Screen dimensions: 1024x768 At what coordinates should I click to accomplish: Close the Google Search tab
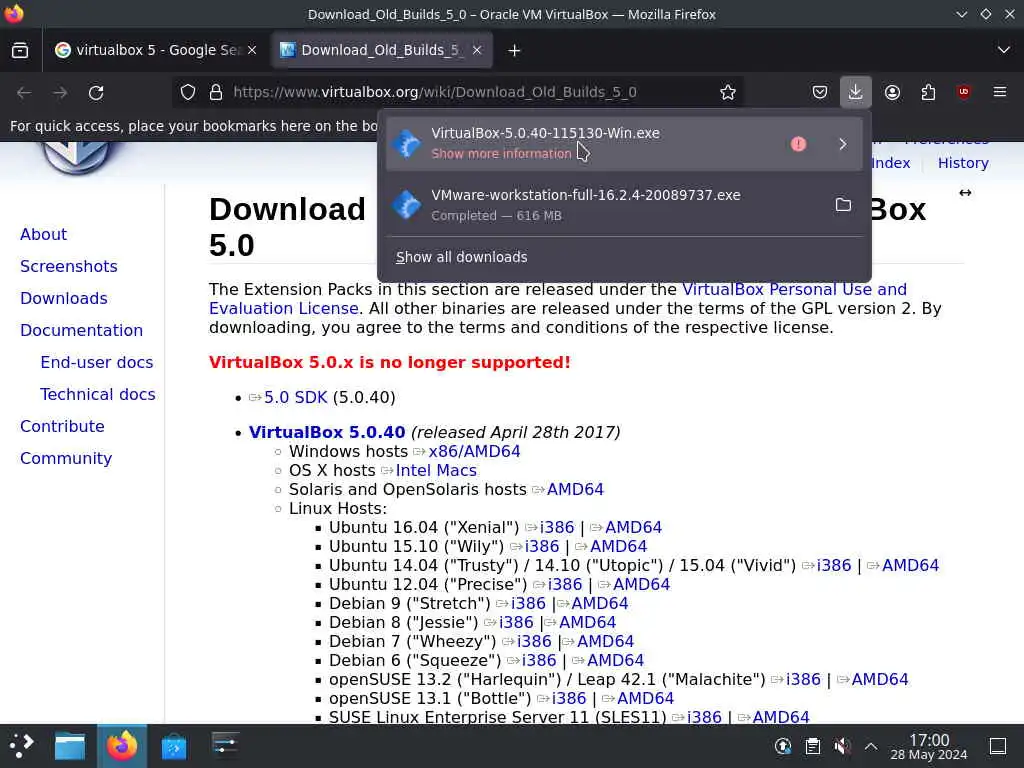point(252,50)
